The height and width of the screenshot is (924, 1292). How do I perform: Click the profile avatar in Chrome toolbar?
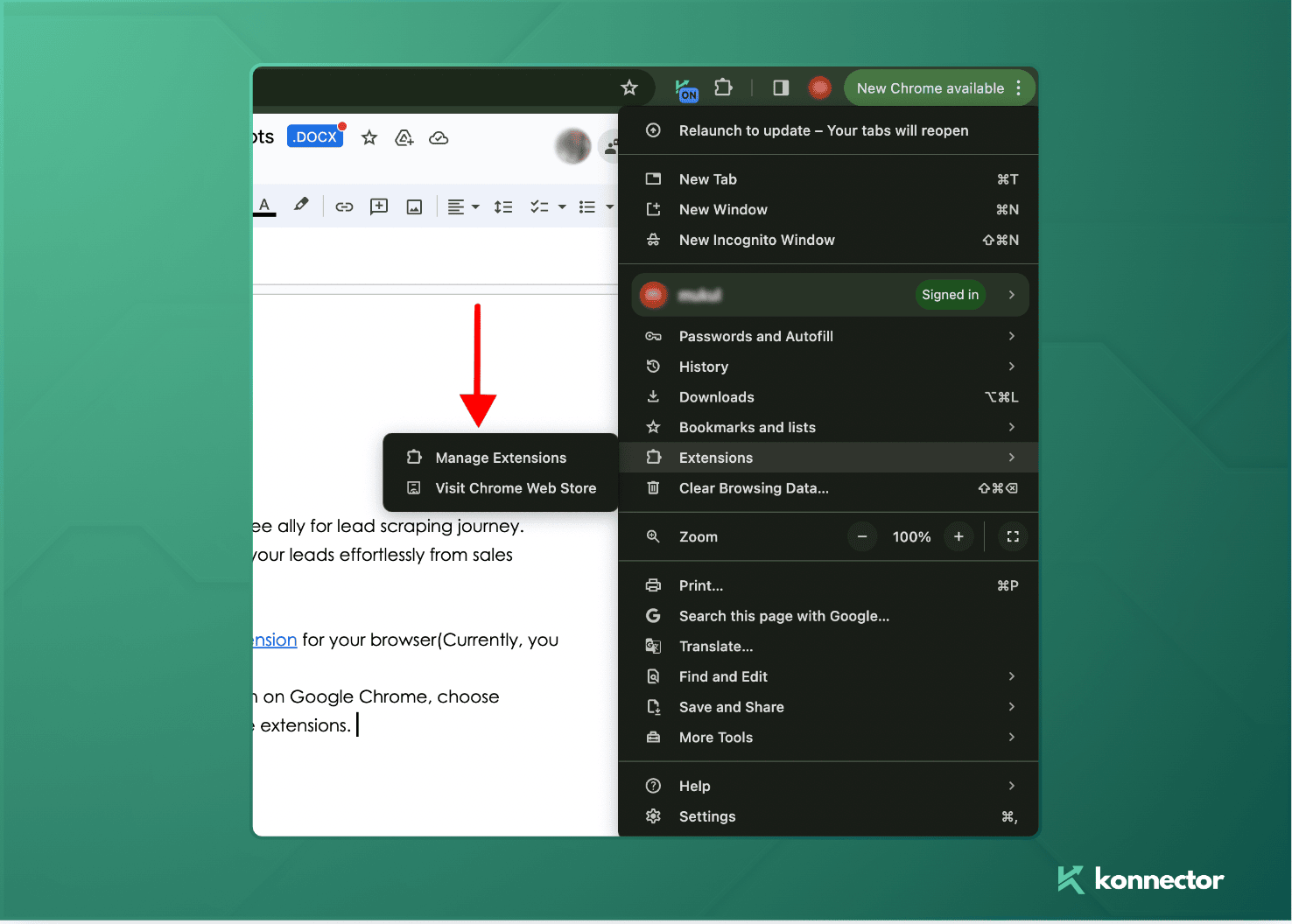click(x=819, y=87)
